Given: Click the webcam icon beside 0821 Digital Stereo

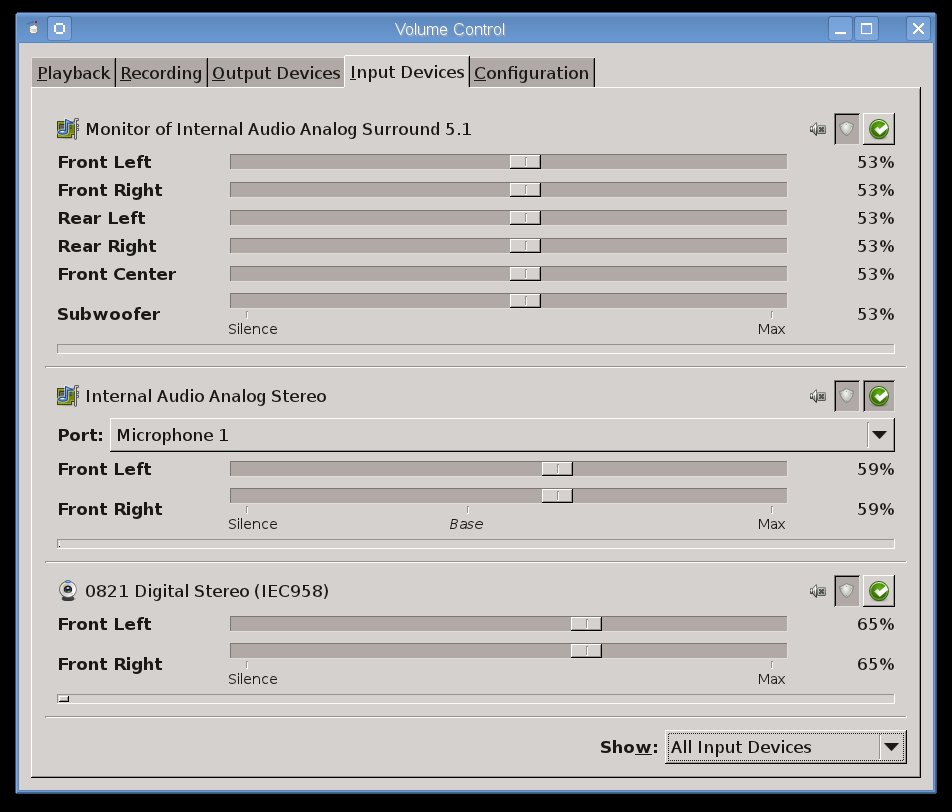Looking at the screenshot, I should click(67, 591).
